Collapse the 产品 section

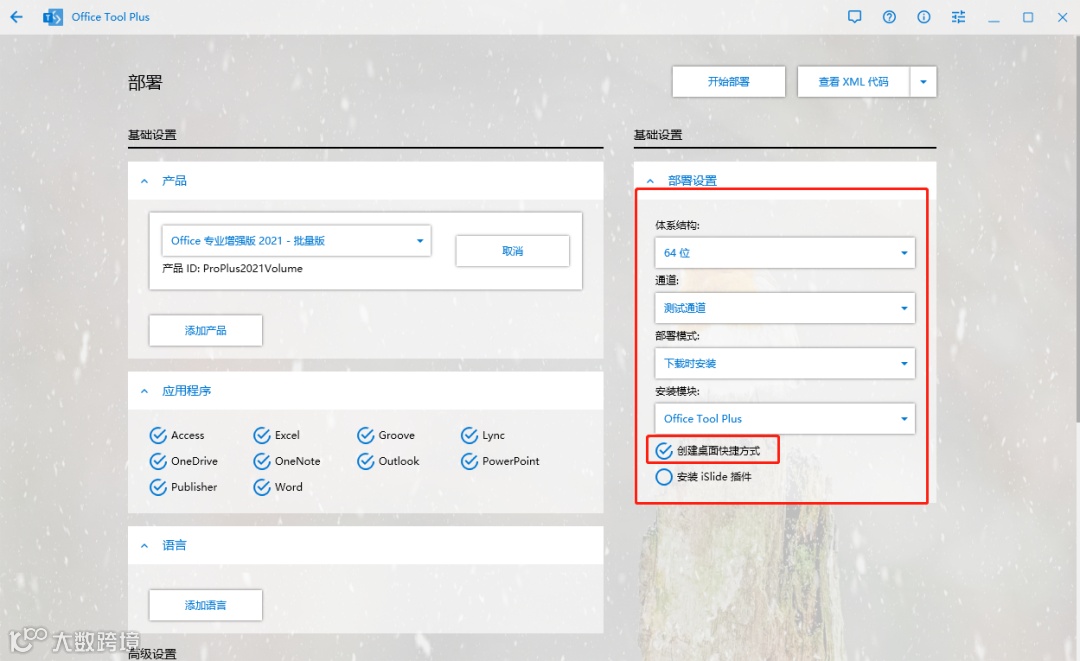coord(144,181)
